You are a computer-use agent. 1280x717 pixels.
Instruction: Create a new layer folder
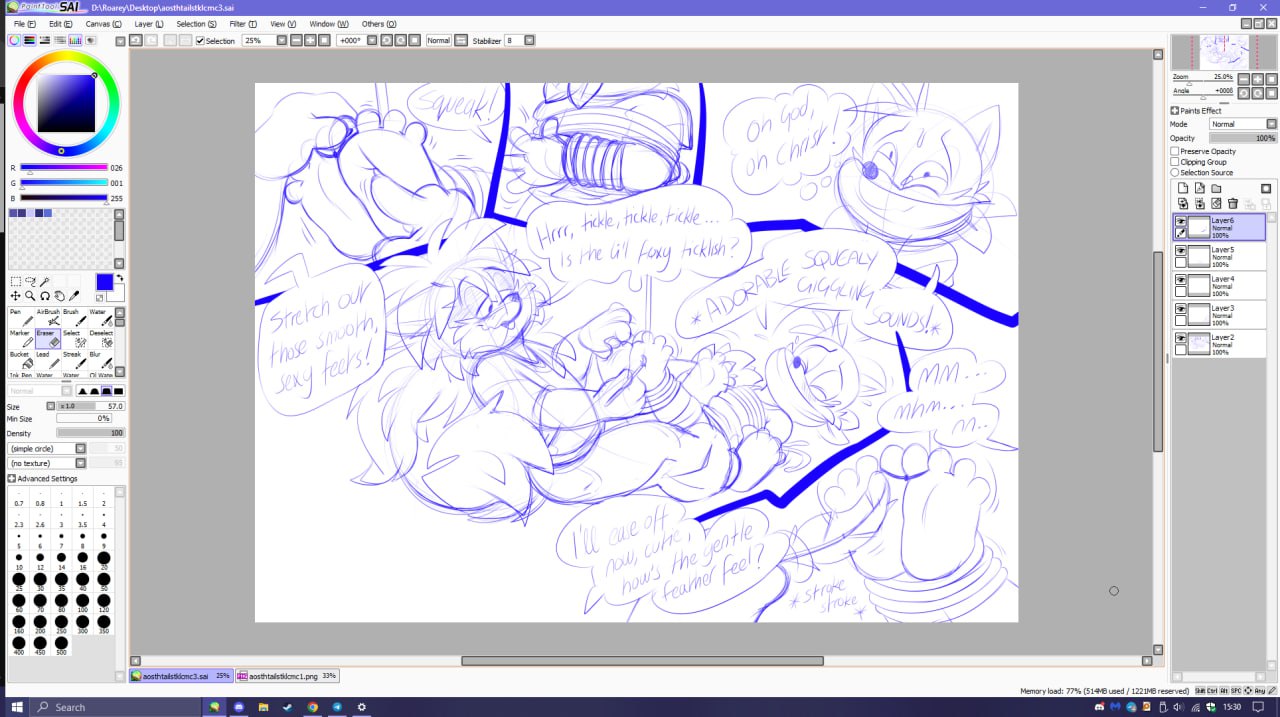1216,188
